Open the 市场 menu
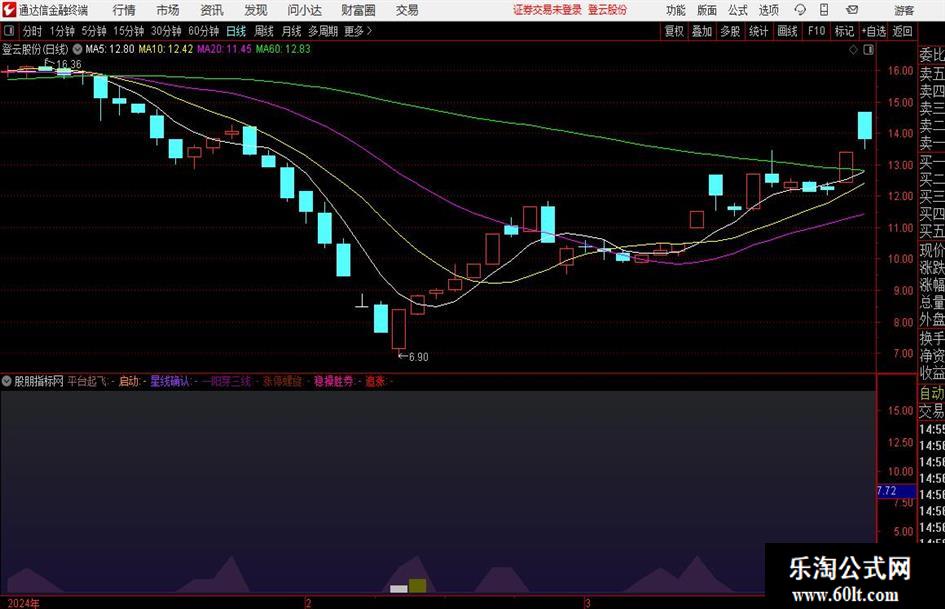This screenshot has width=945, height=609. [168, 10]
